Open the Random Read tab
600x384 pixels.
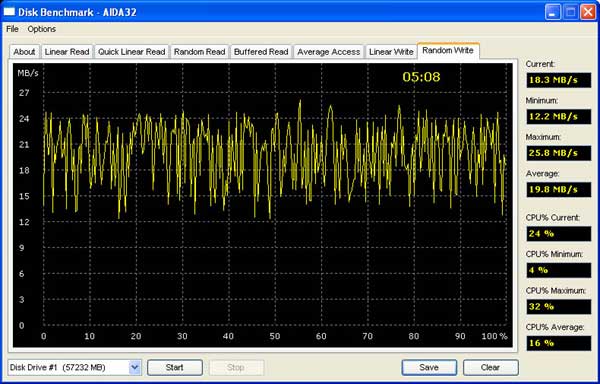point(199,52)
